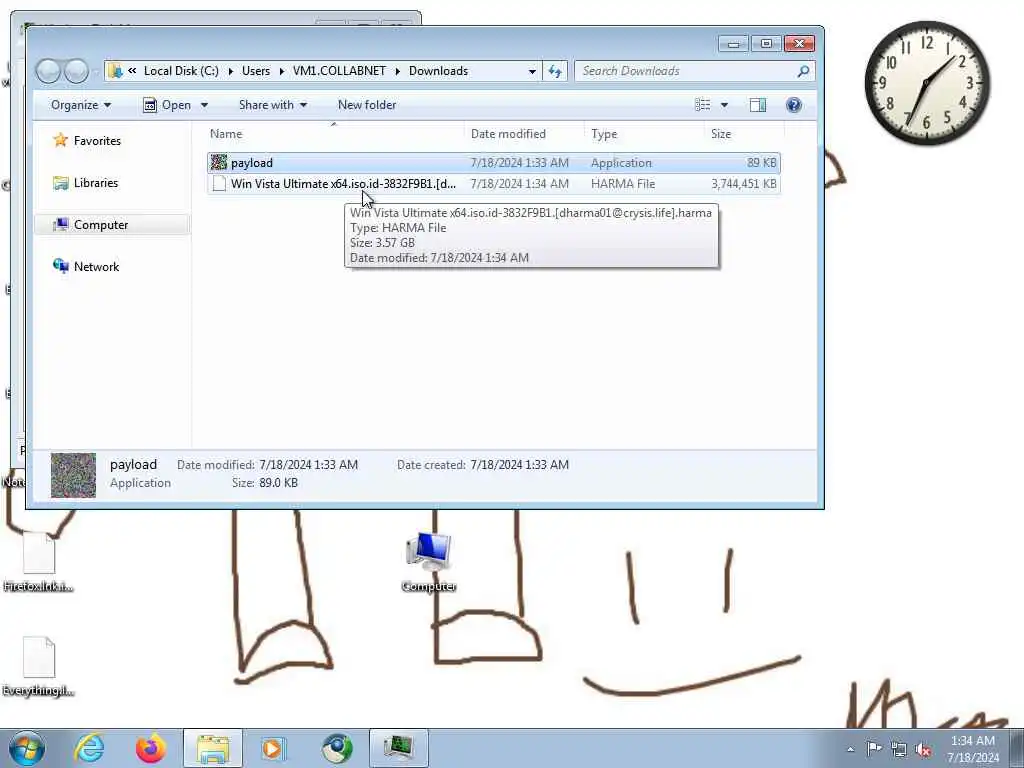The width and height of the screenshot is (1024, 768).
Task: Click the refresh button beside the address bar
Action: click(x=555, y=71)
